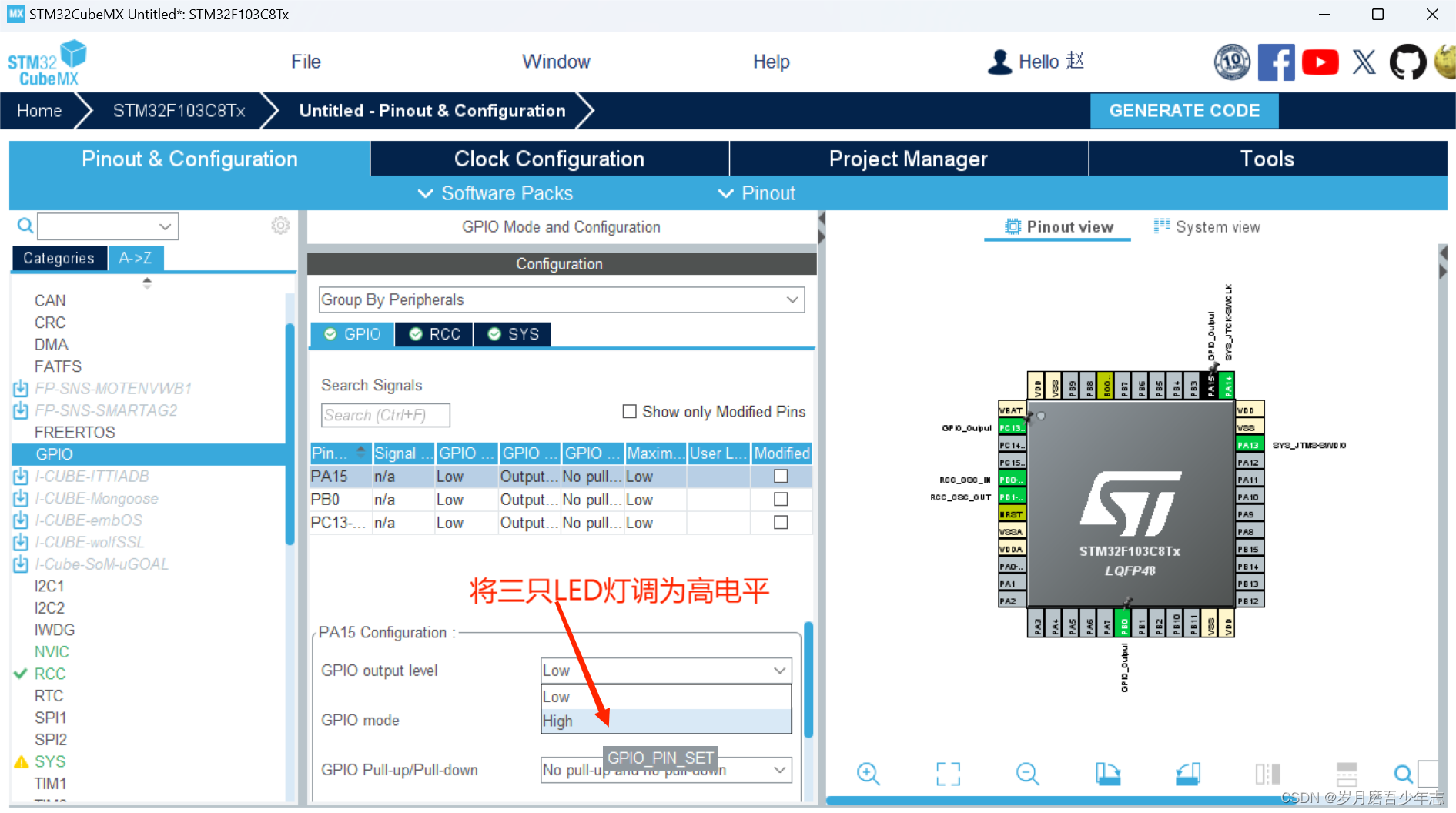Select NVIC in the categories list
The height and width of the screenshot is (813, 1456).
[x=52, y=652]
